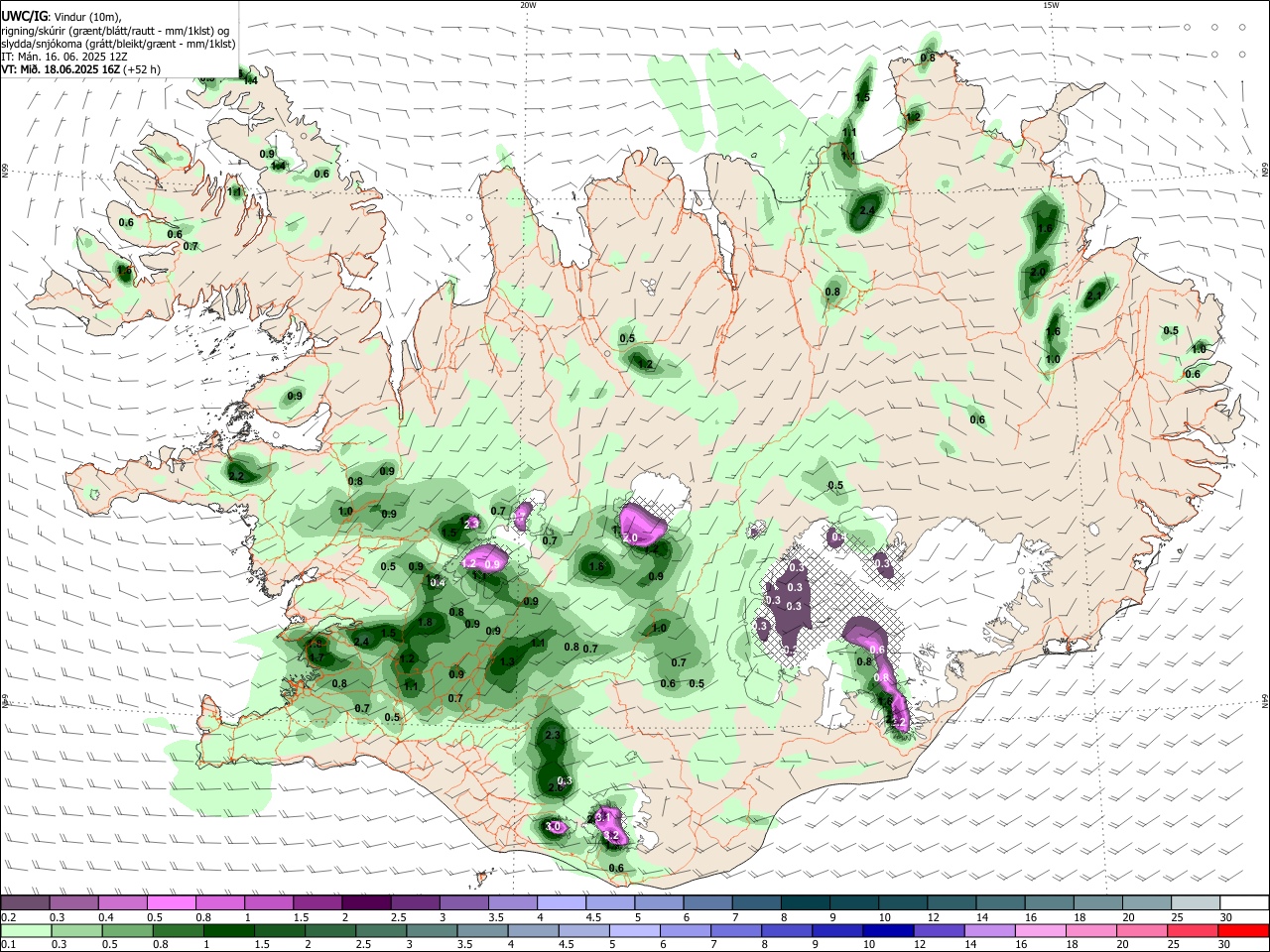Pick the darkest green 1 swatch in lower legend
The image size is (1270, 952).
(228, 930)
